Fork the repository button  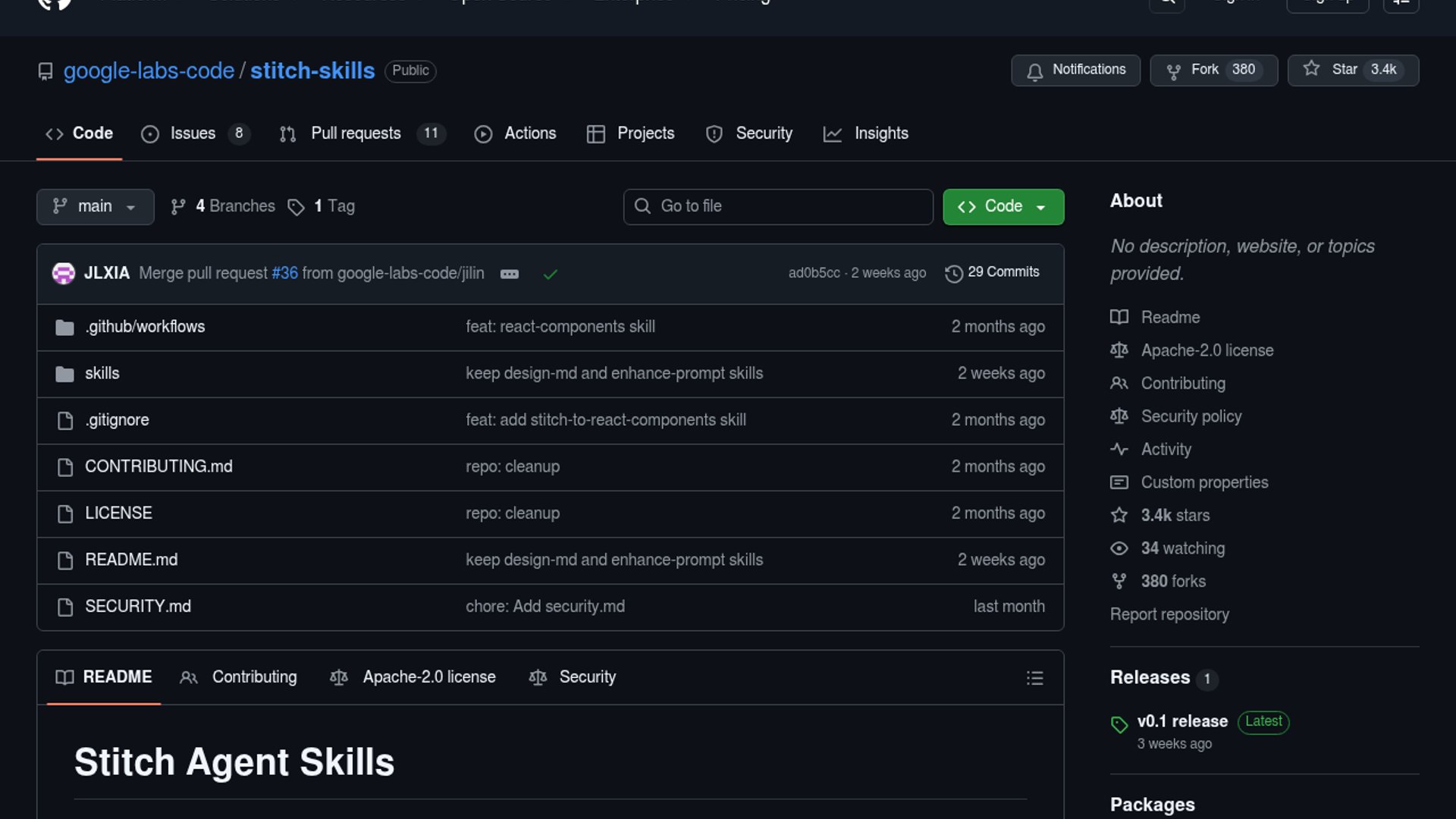click(x=1213, y=70)
